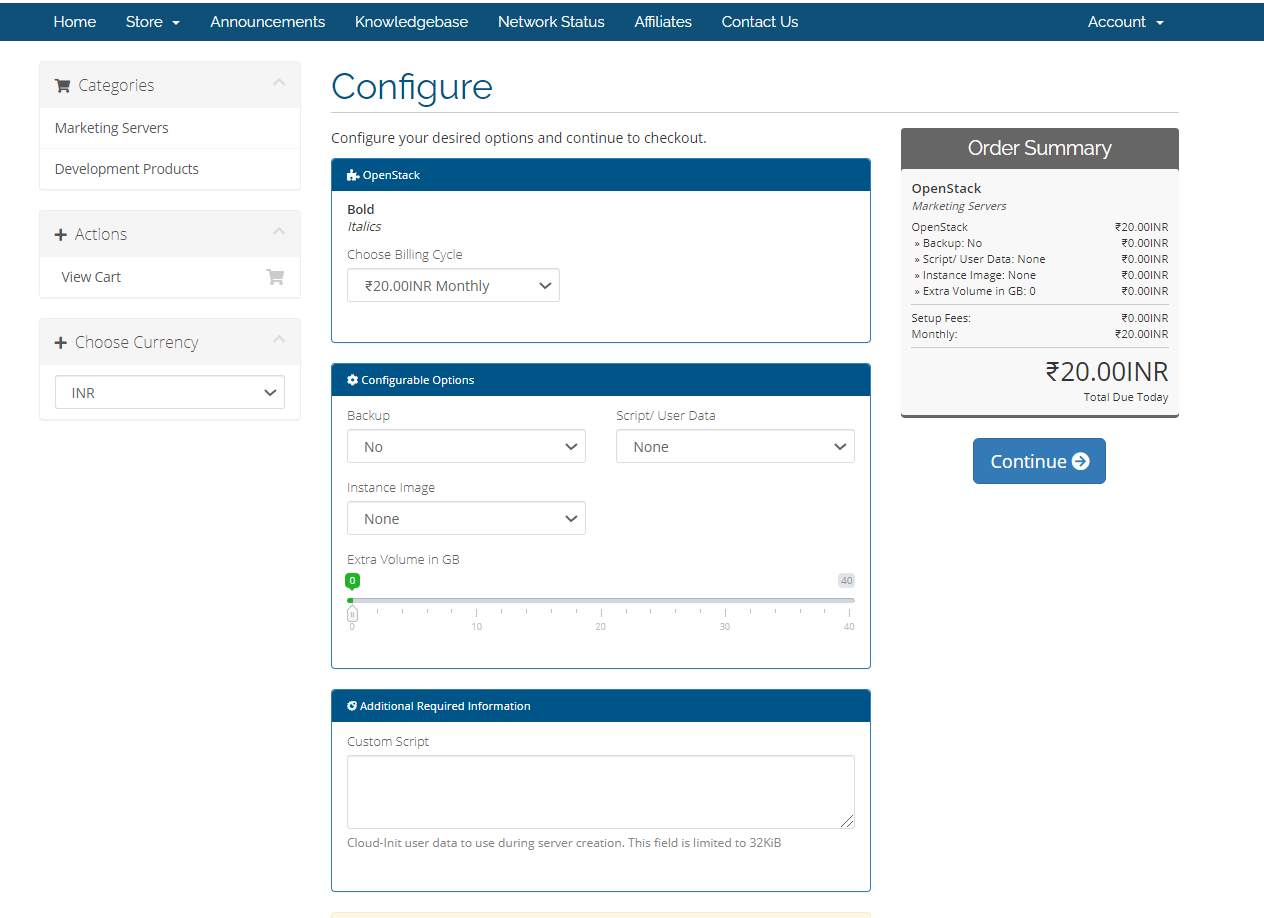
Task: Select Marketing Servers category
Action: tap(170, 128)
